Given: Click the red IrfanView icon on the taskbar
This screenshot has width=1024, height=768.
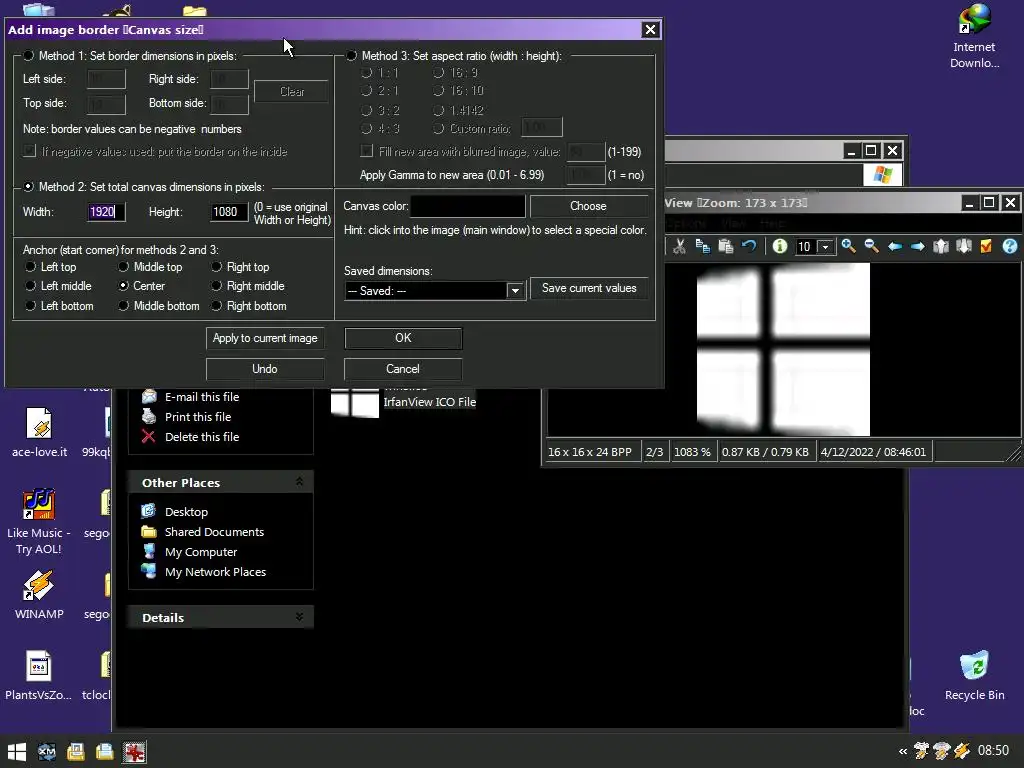Looking at the screenshot, I should 135,752.
